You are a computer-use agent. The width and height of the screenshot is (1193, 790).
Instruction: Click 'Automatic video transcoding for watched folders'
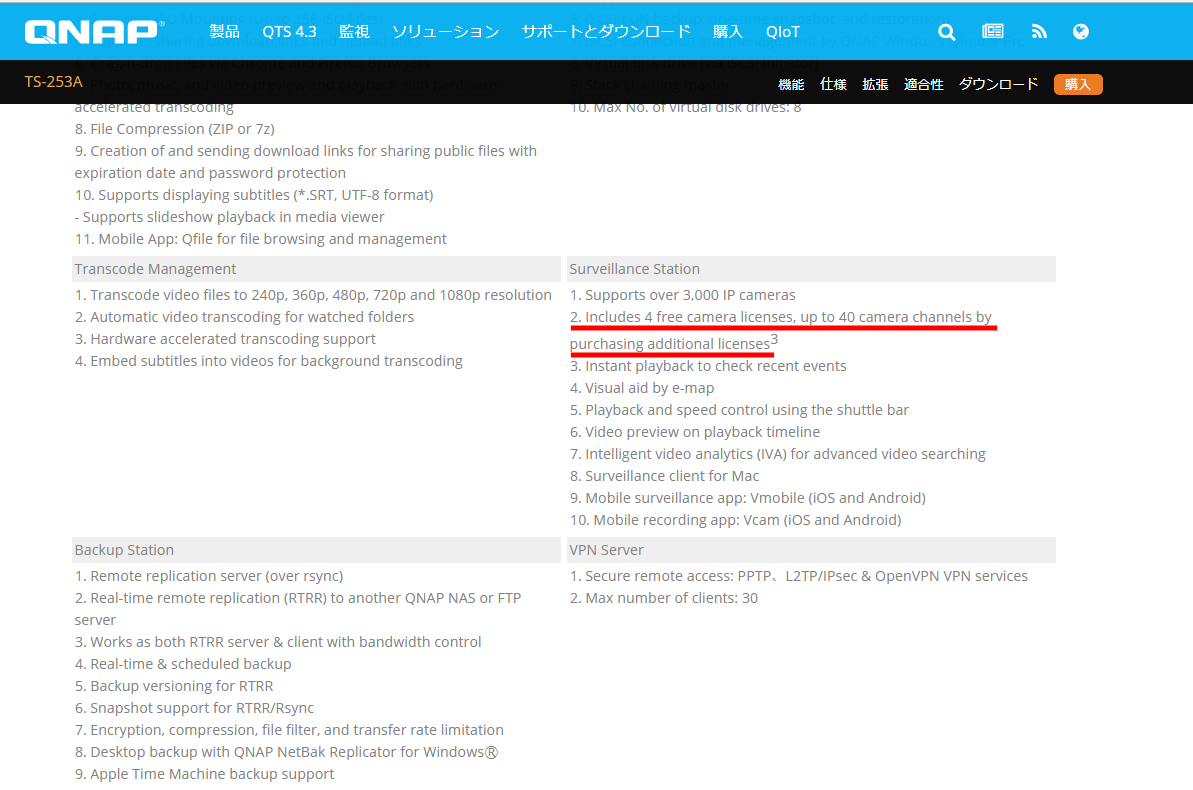tap(244, 317)
